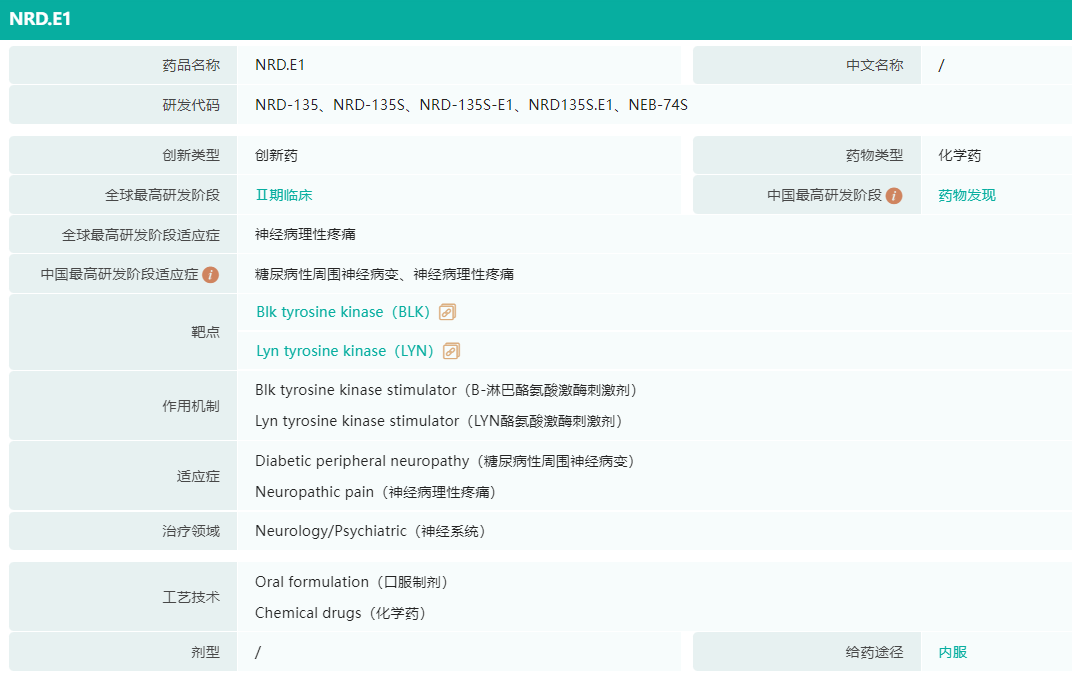Open the 药物发现 stage link
The image size is (1072, 677).
[966, 195]
